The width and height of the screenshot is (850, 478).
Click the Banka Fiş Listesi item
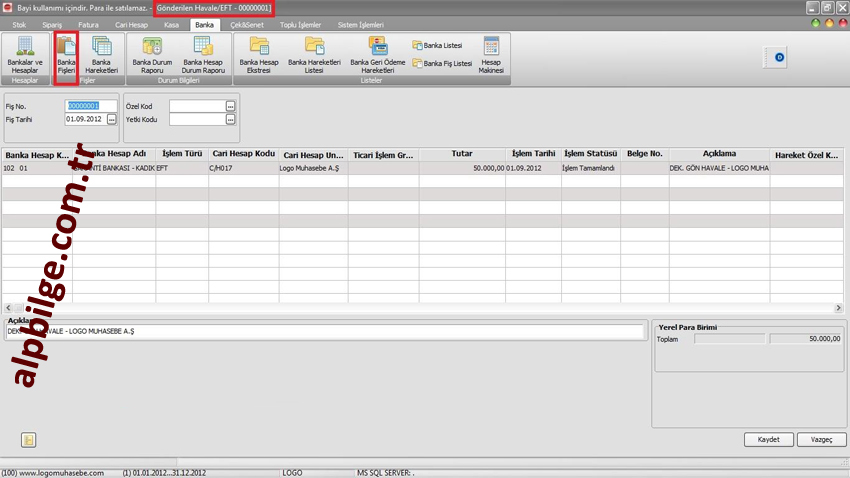(x=442, y=63)
